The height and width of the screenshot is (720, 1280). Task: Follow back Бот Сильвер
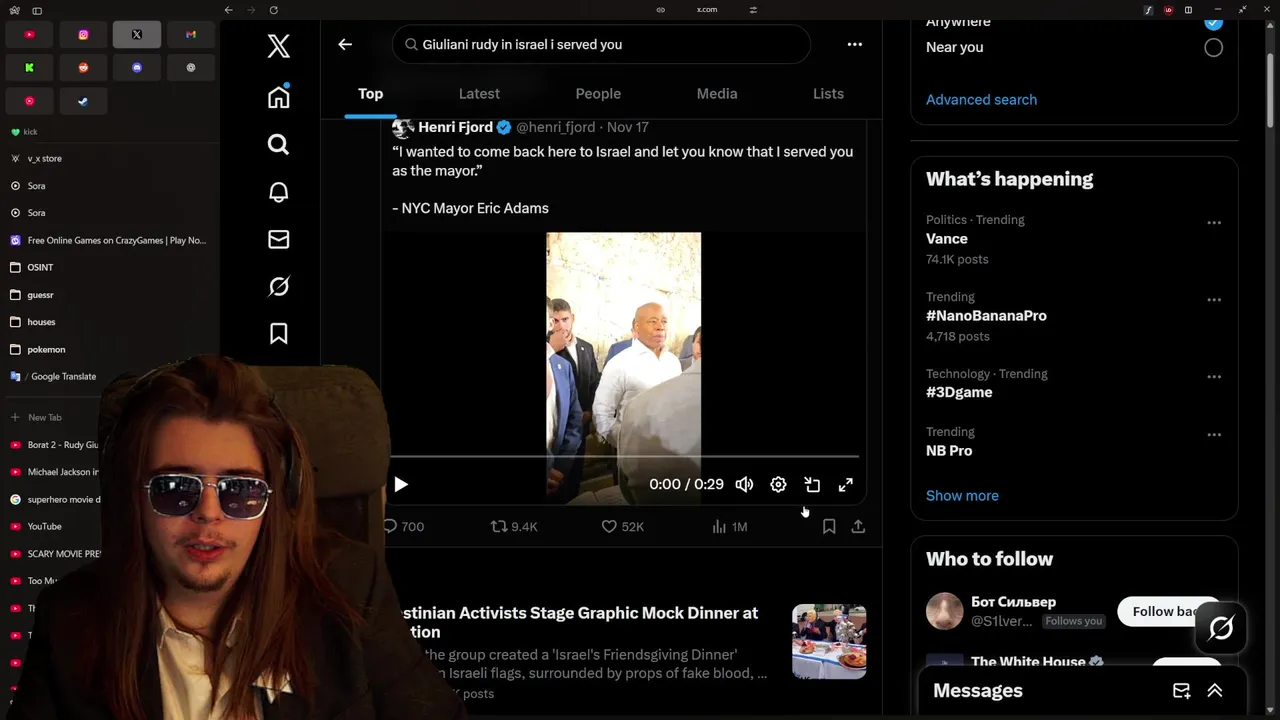1168,611
